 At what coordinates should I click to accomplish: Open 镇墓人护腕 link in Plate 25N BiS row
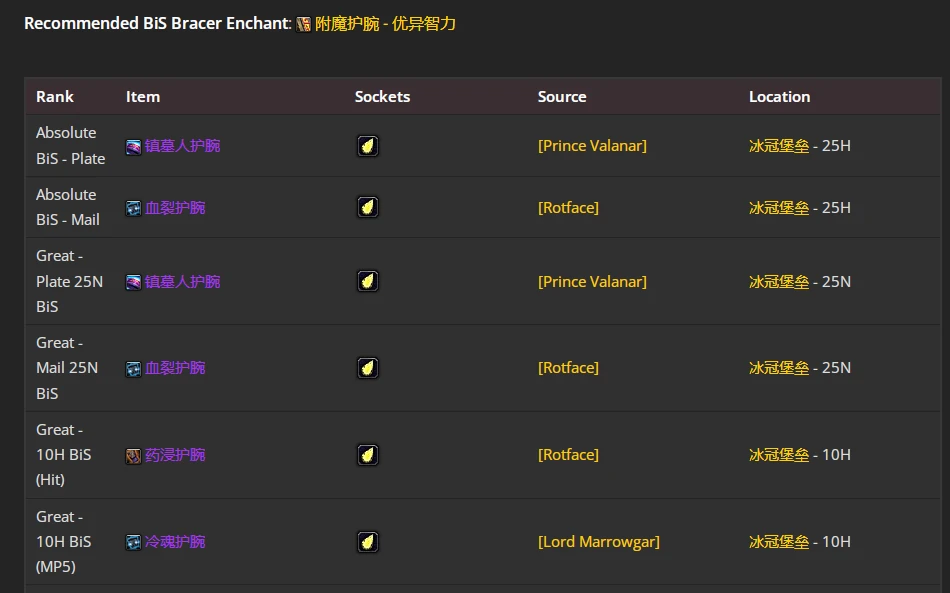tap(182, 281)
